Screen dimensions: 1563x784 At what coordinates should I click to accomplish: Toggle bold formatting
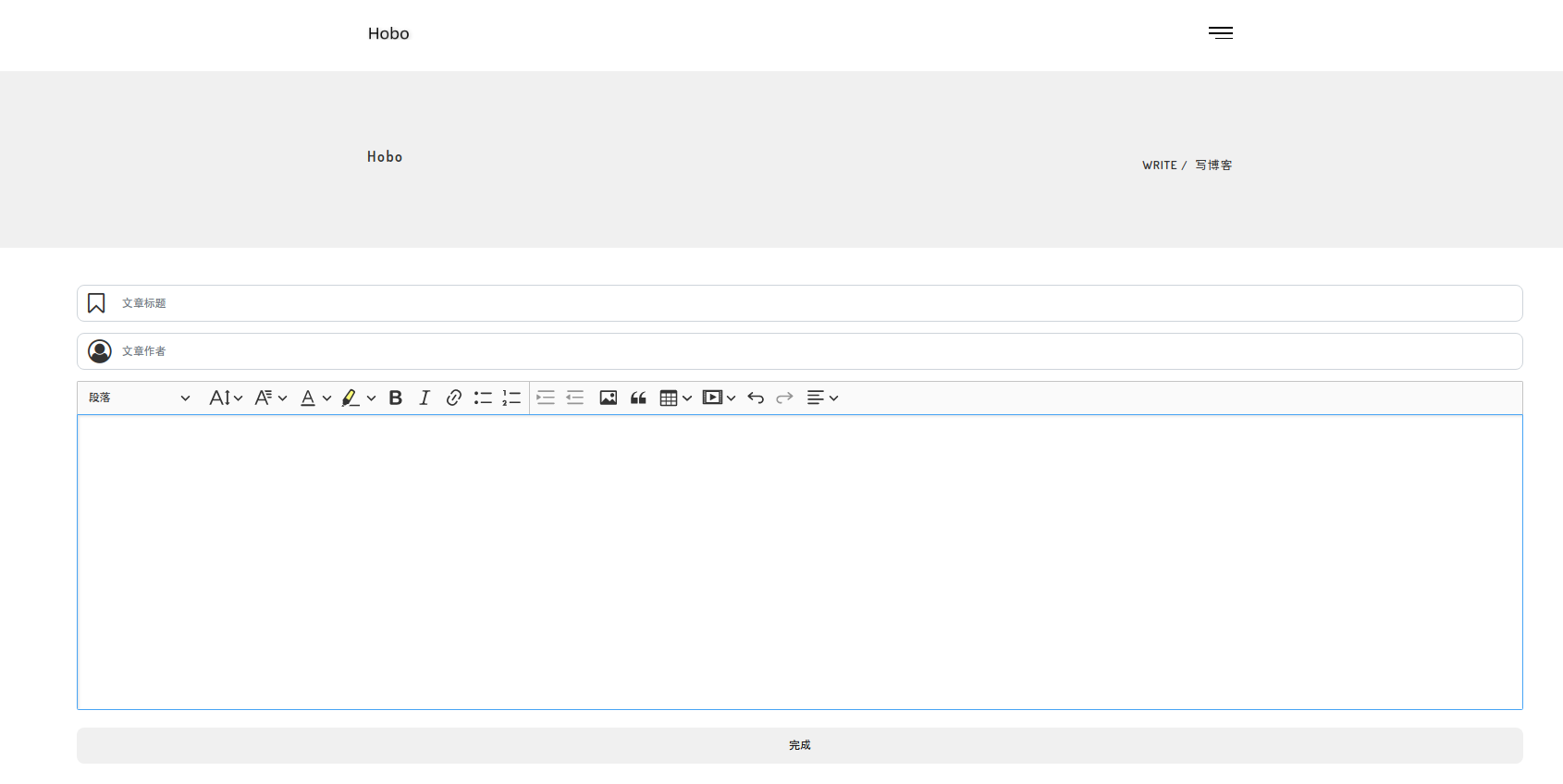(396, 398)
